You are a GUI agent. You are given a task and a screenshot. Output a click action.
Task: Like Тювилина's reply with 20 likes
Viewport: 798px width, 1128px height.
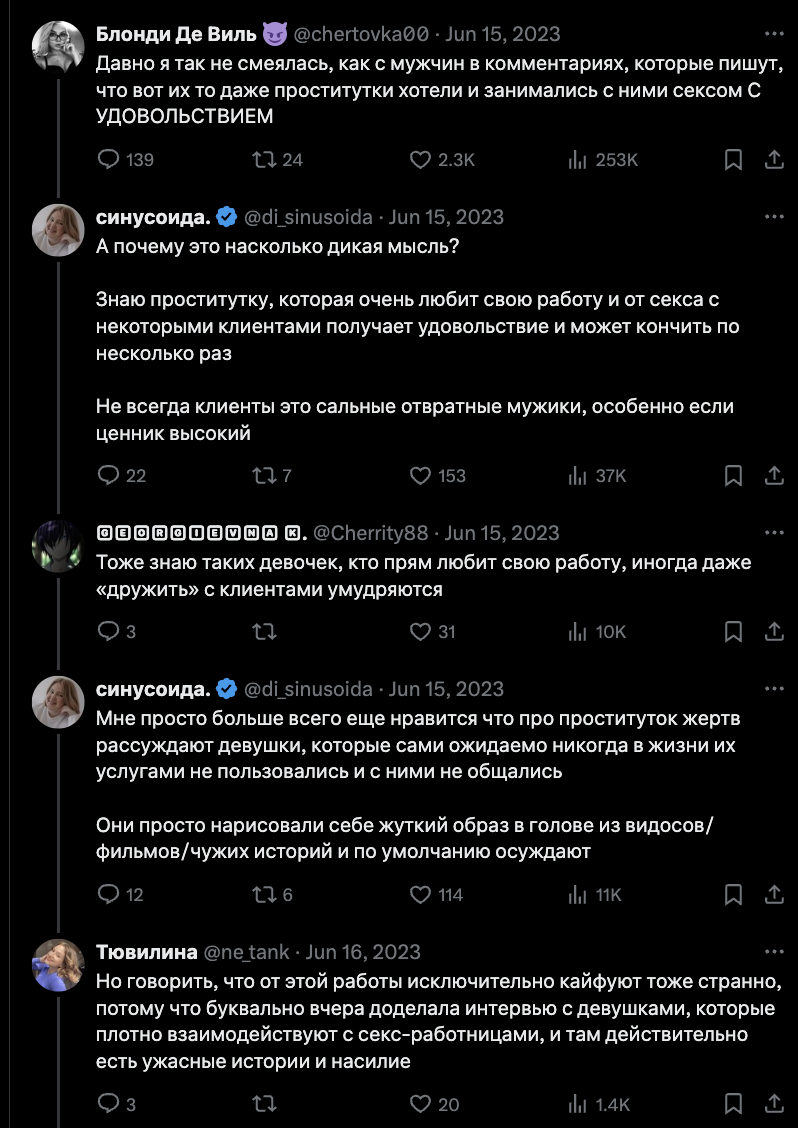click(x=421, y=1104)
